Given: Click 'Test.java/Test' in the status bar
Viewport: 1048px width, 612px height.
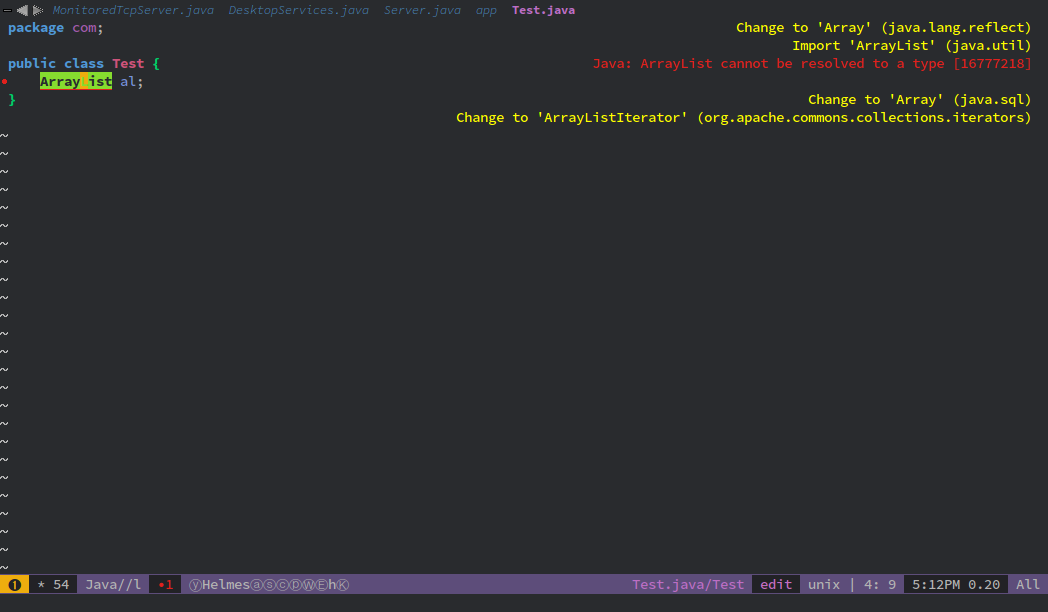Looking at the screenshot, I should pos(688,585).
